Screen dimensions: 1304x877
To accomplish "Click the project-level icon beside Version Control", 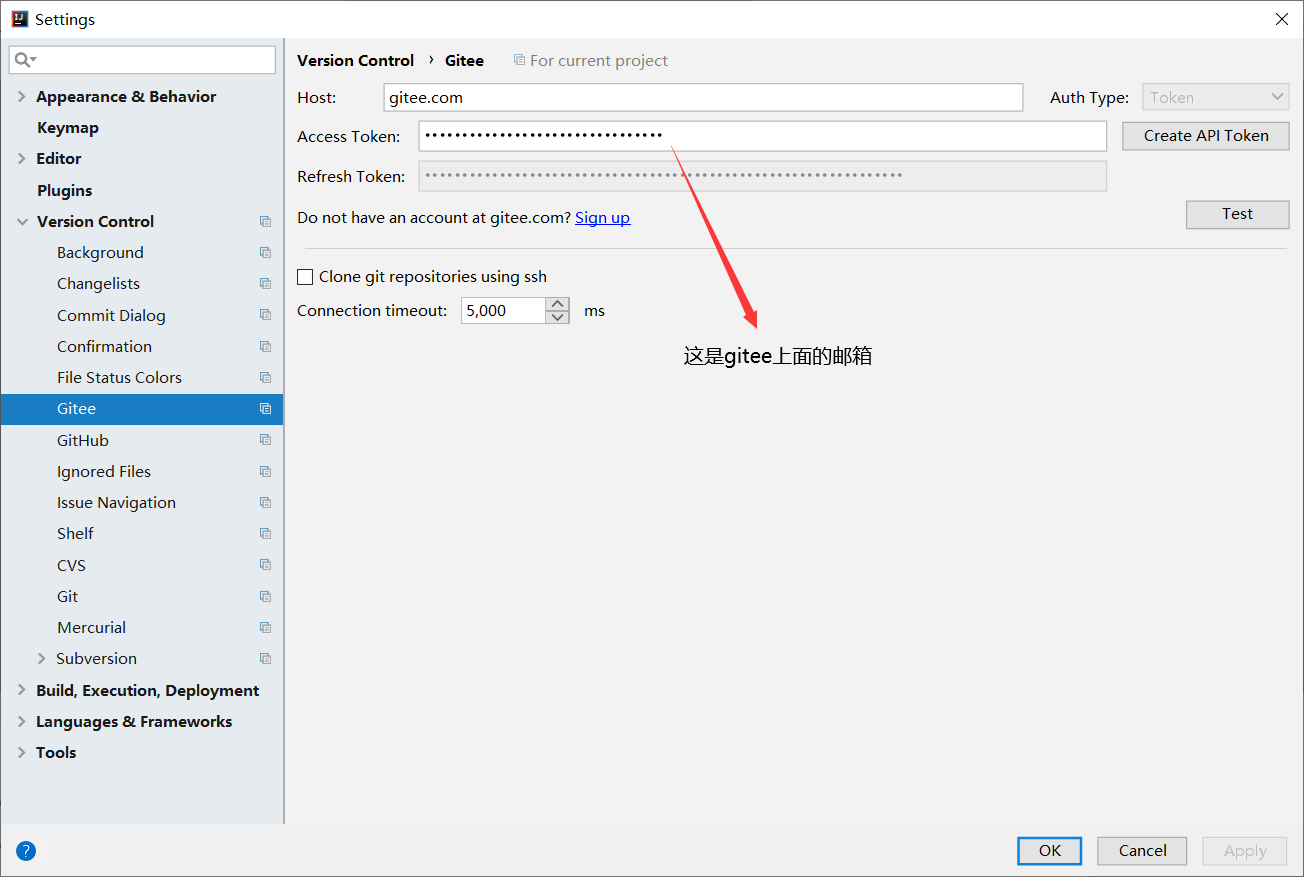I will tap(265, 222).
